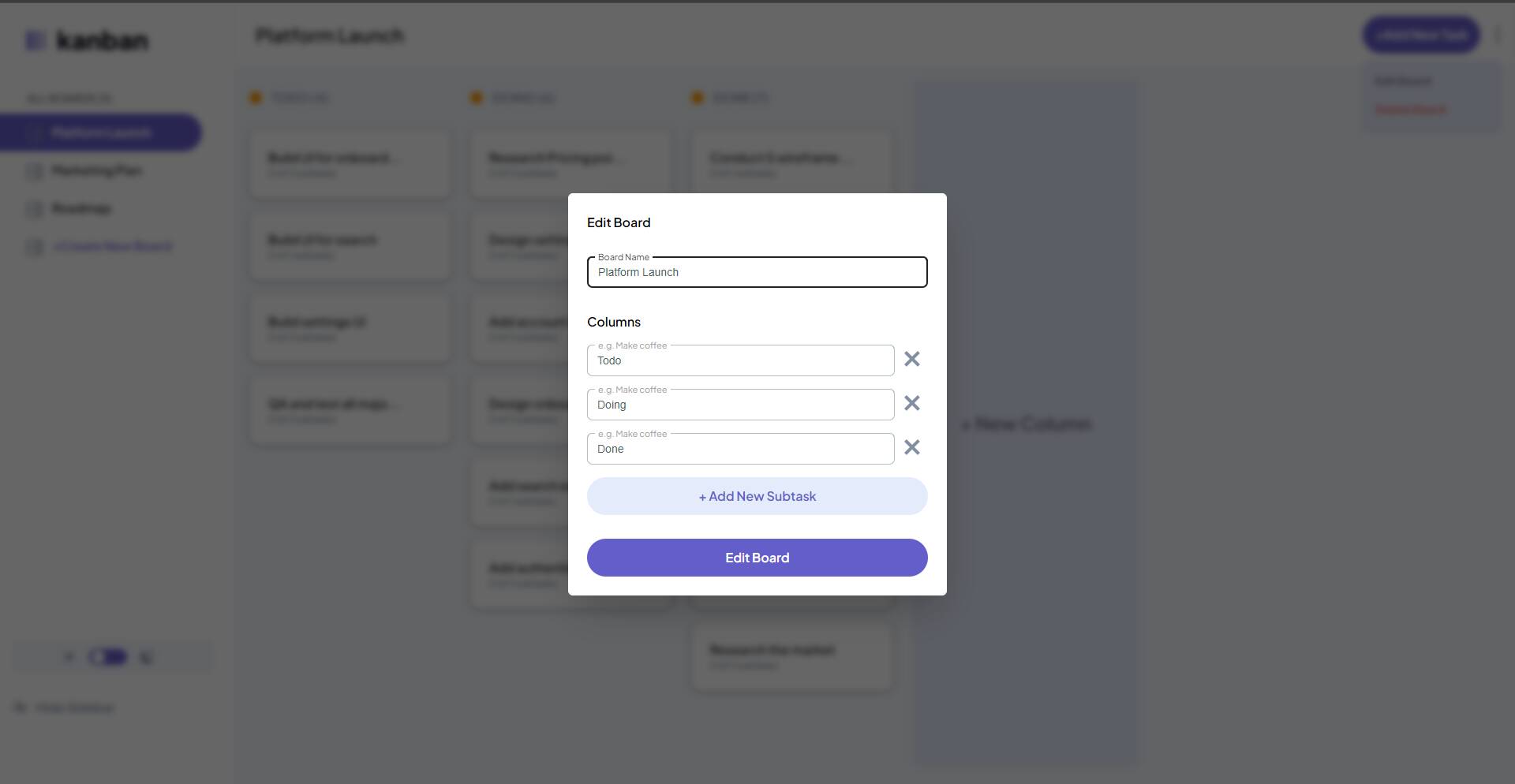The width and height of the screenshot is (1515, 784).
Task: Click the Todo column name field
Action: pos(740,360)
